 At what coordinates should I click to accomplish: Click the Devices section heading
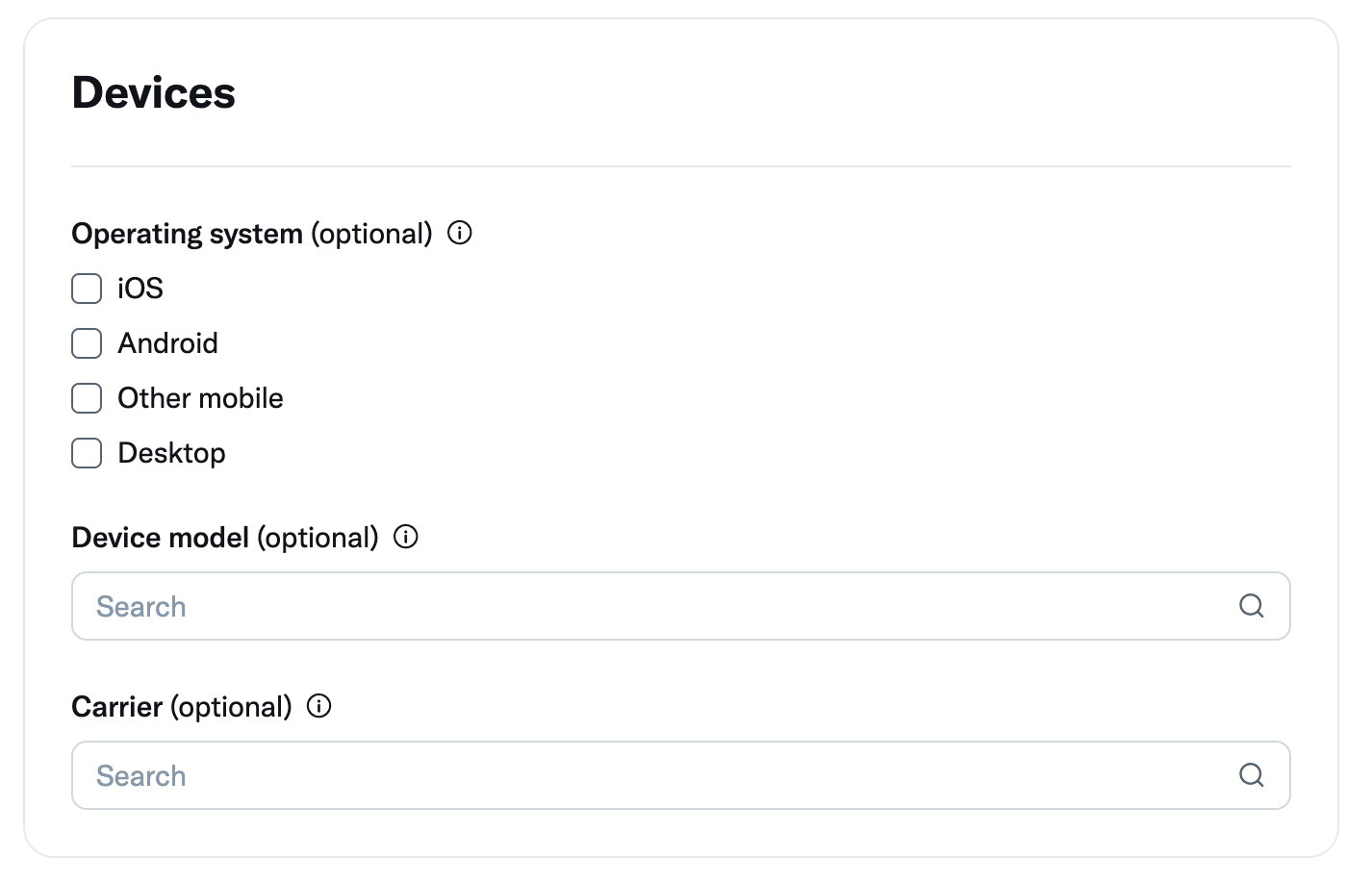(x=154, y=93)
